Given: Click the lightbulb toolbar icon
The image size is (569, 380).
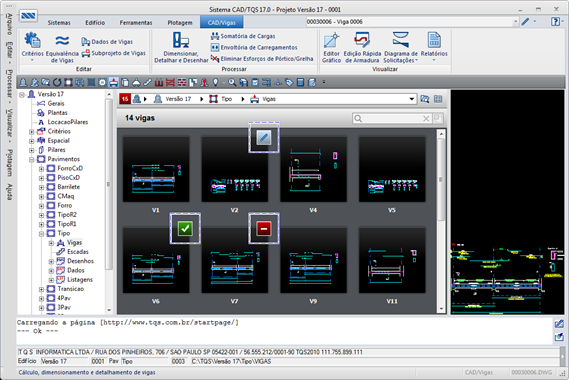Looking at the screenshot, I should pos(216,83).
